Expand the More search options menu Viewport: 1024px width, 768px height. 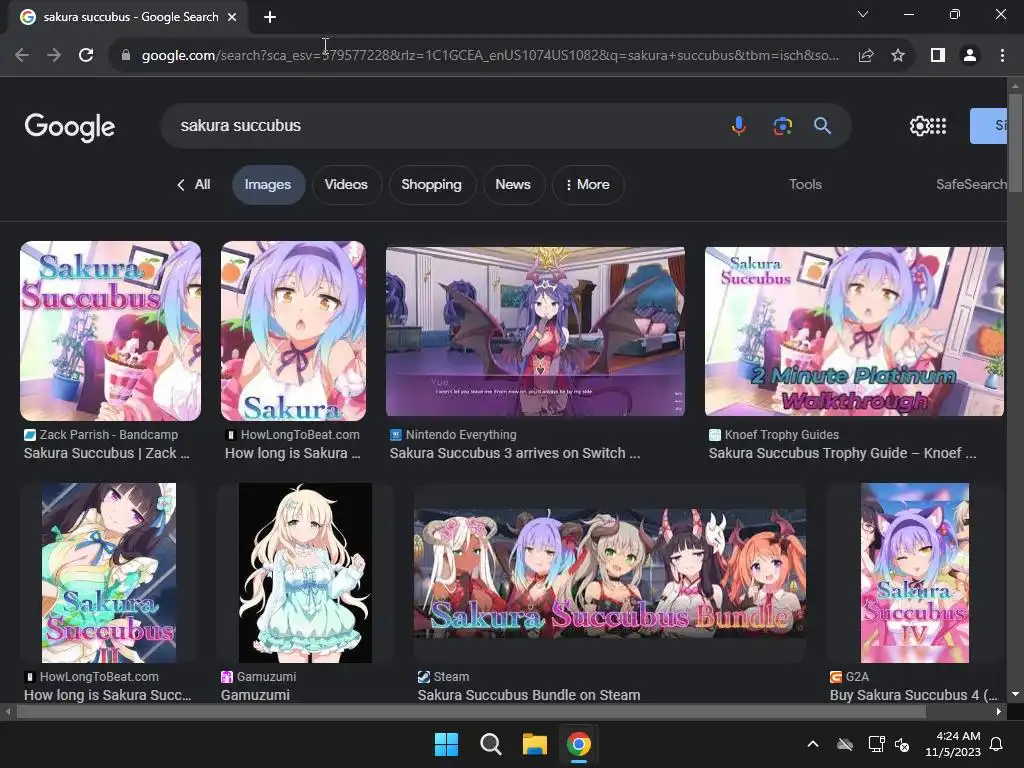point(587,185)
